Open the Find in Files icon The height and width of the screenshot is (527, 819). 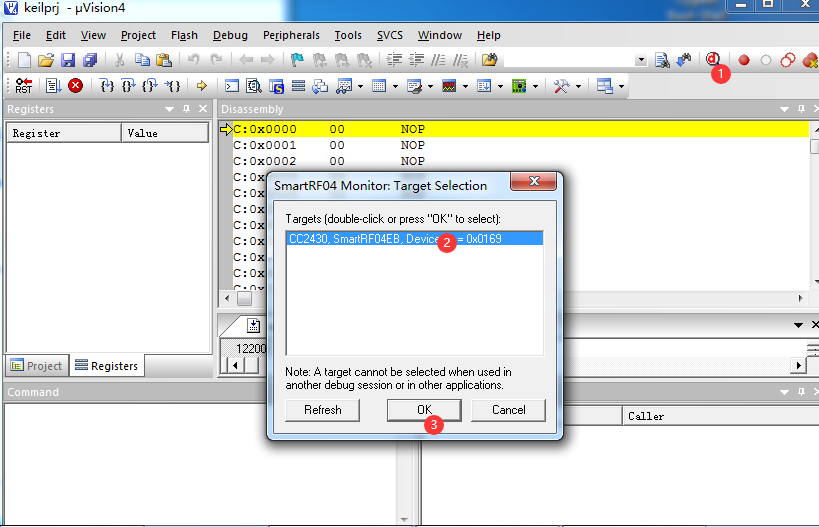coord(489,60)
